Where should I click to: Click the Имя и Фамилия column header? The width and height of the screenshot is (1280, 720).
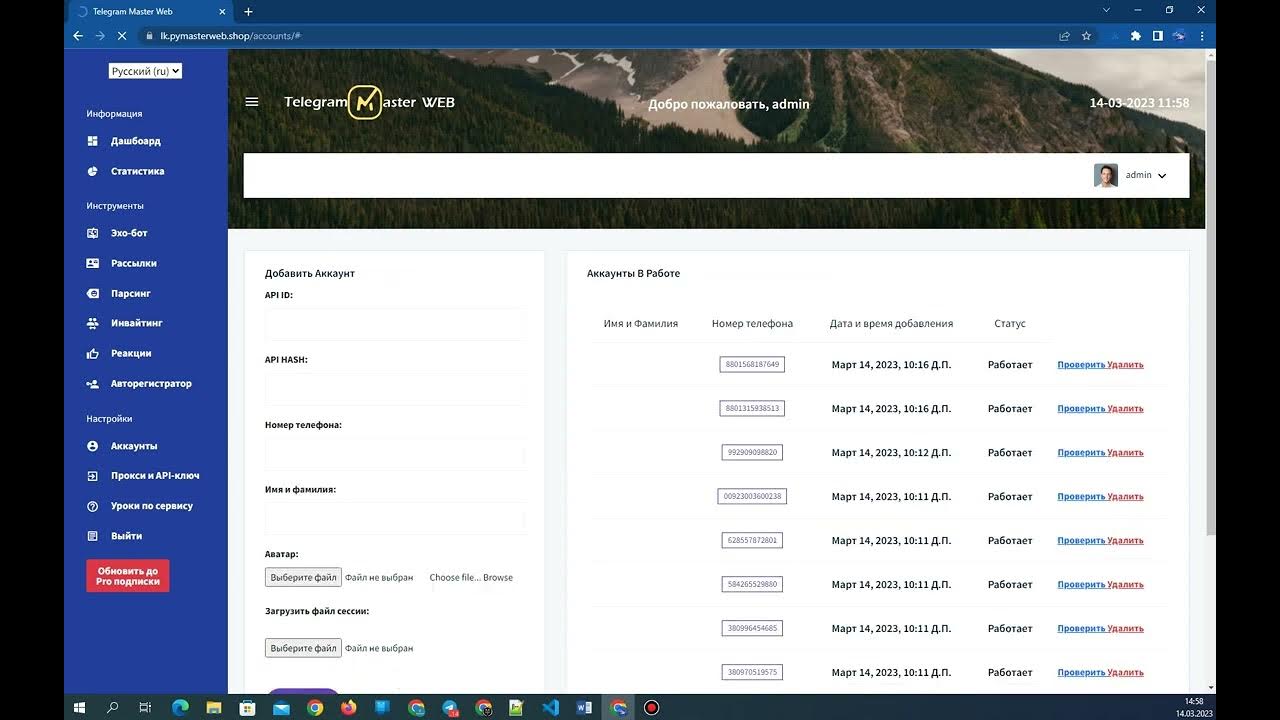coord(641,323)
